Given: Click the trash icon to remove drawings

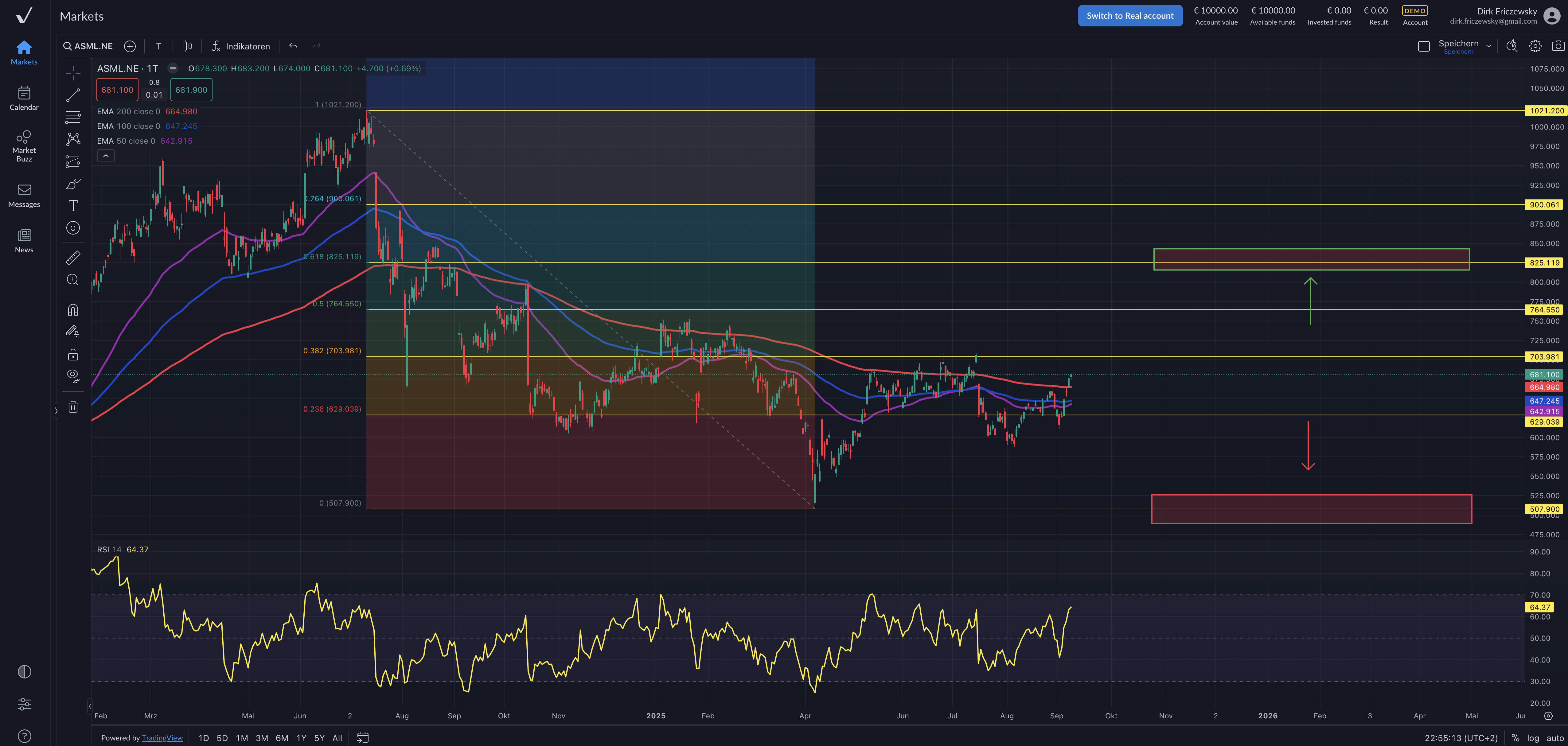Looking at the screenshot, I should (73, 407).
